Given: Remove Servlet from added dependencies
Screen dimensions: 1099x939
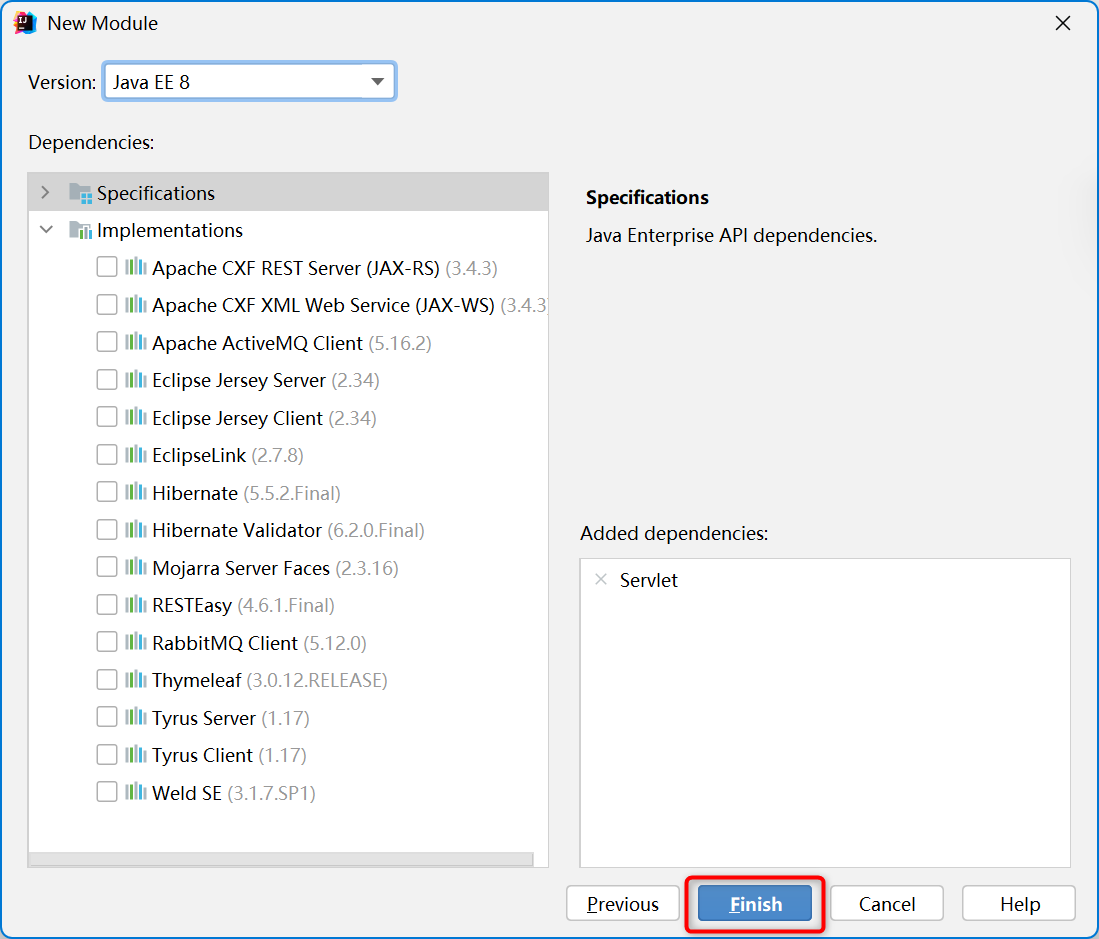Looking at the screenshot, I should [601, 580].
